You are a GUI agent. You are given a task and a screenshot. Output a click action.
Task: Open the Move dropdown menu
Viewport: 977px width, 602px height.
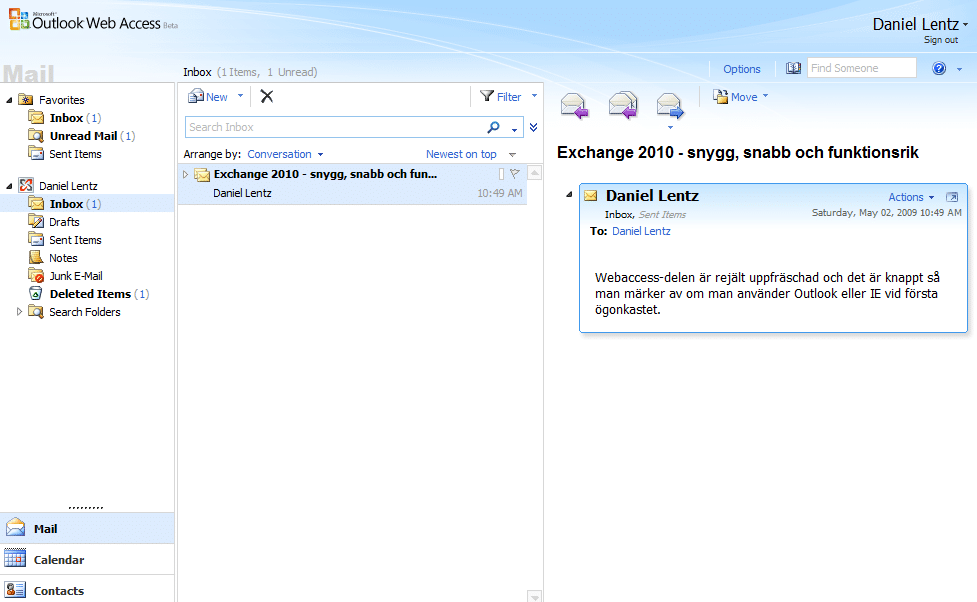pos(742,97)
